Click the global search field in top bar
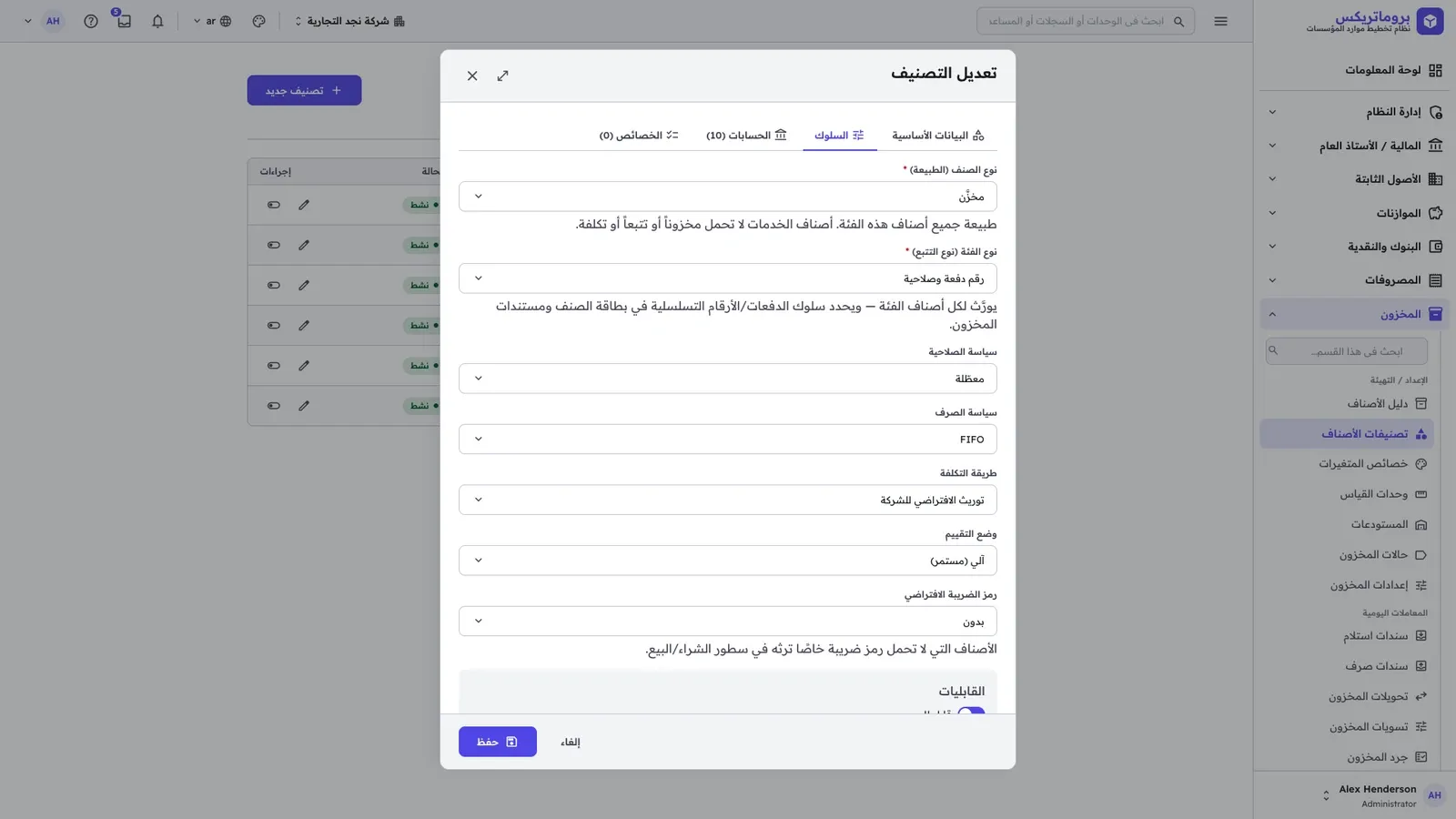This screenshot has width=1456, height=819. pyautogui.click(x=1086, y=21)
